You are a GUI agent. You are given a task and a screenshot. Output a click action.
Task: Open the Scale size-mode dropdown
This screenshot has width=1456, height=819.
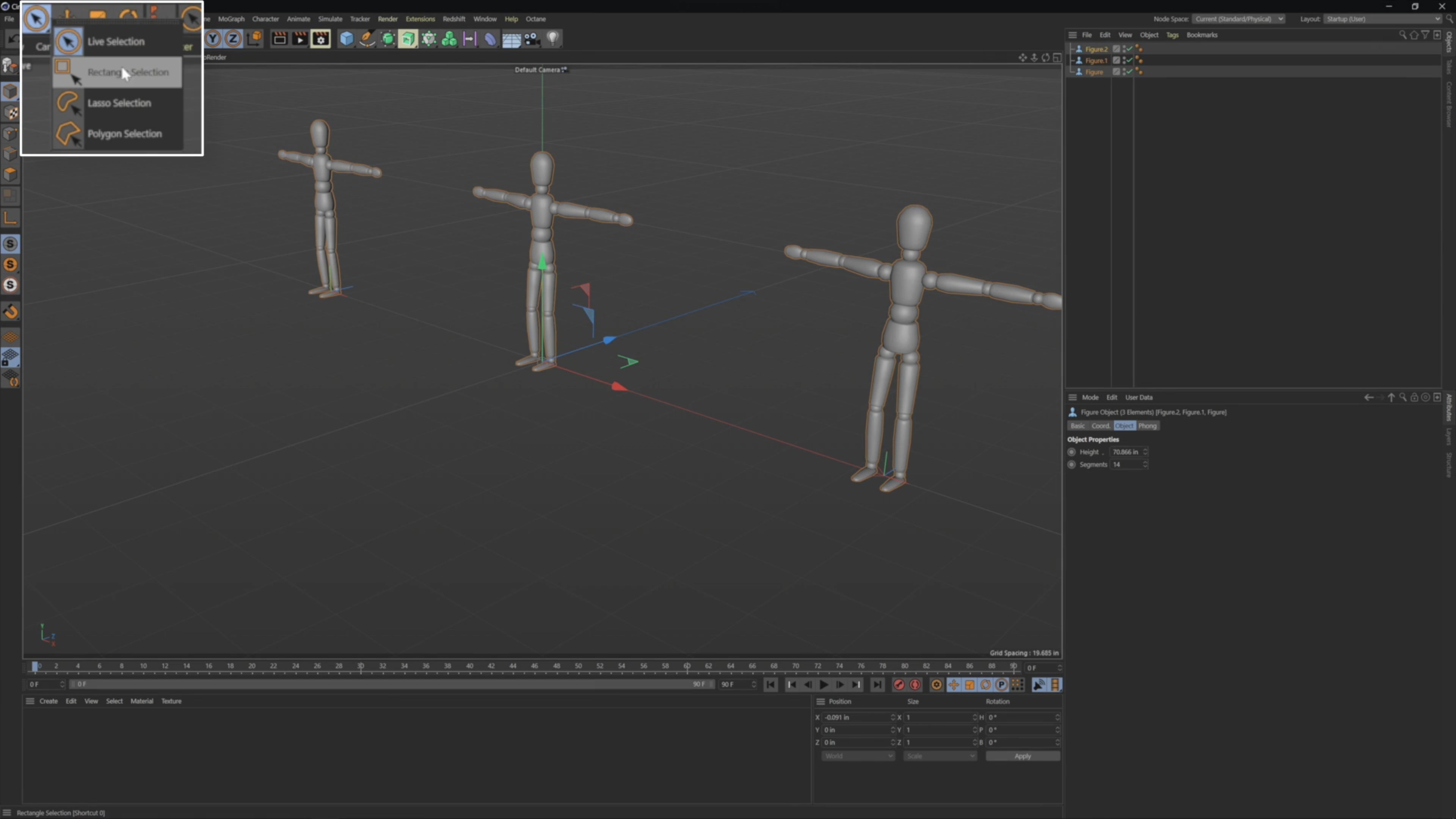point(940,756)
